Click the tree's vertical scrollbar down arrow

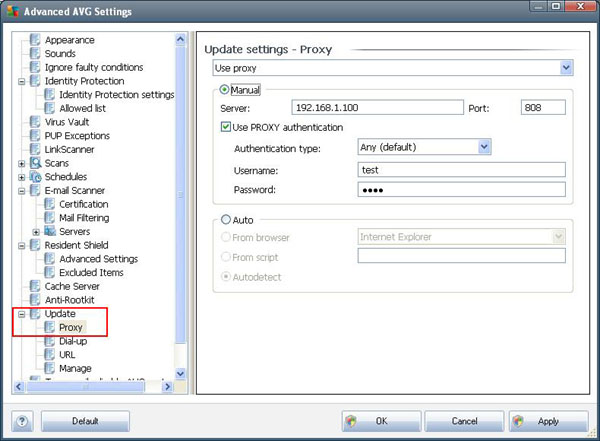coord(180,373)
